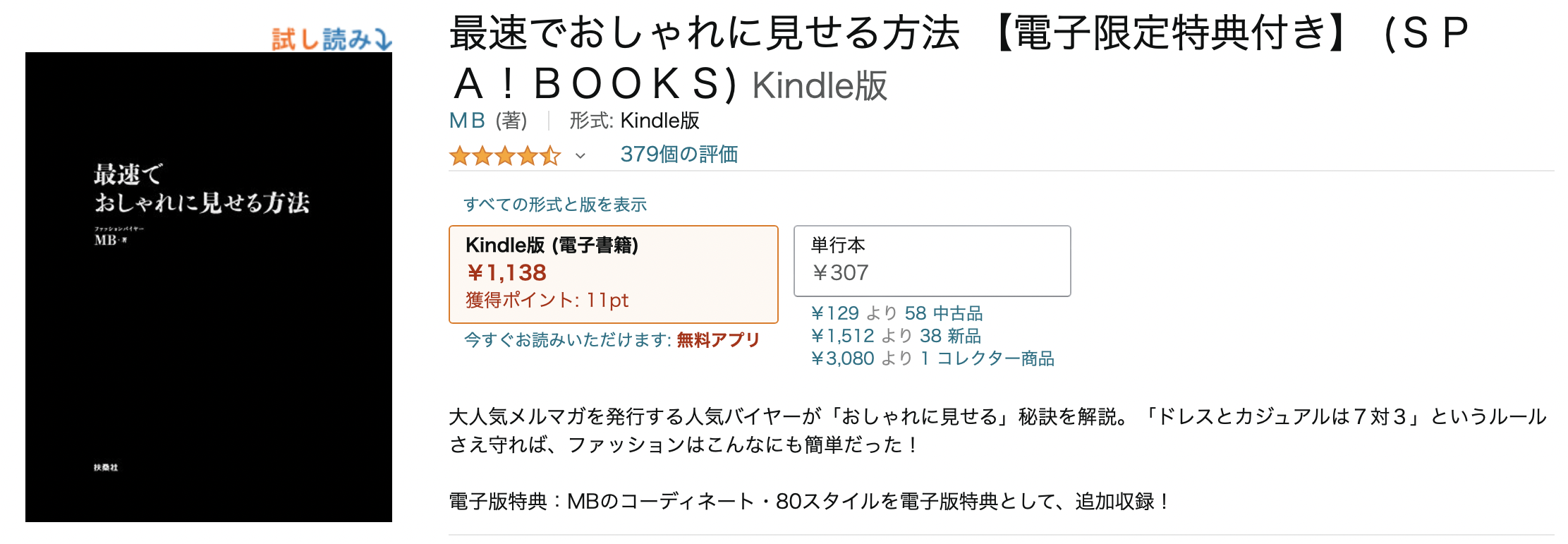Click the orange star rating icons
This screenshot has width=1568, height=544.
click(504, 155)
